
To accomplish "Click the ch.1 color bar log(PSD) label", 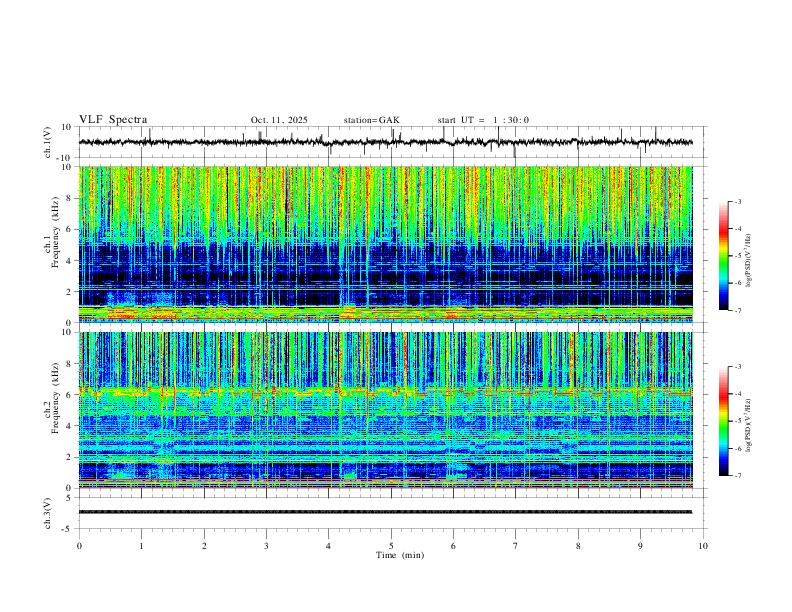I will click(749, 261).
